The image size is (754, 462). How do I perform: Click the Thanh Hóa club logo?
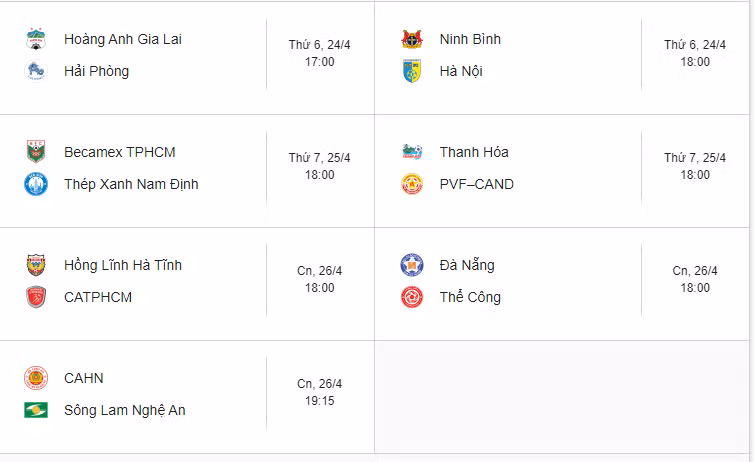click(412, 152)
